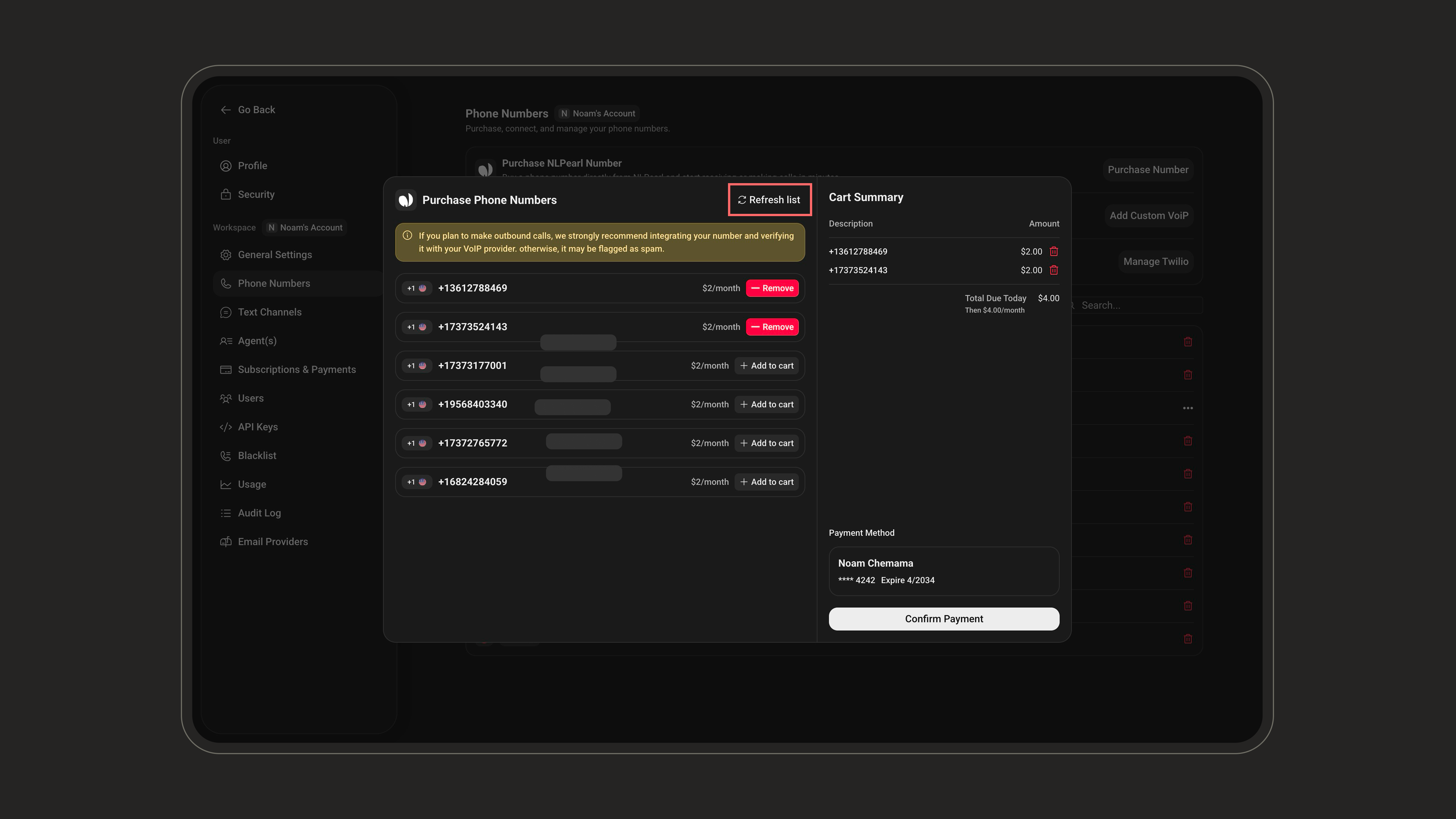Viewport: 1456px width, 819px height.
Task: Confirm the payment
Action: (944, 619)
